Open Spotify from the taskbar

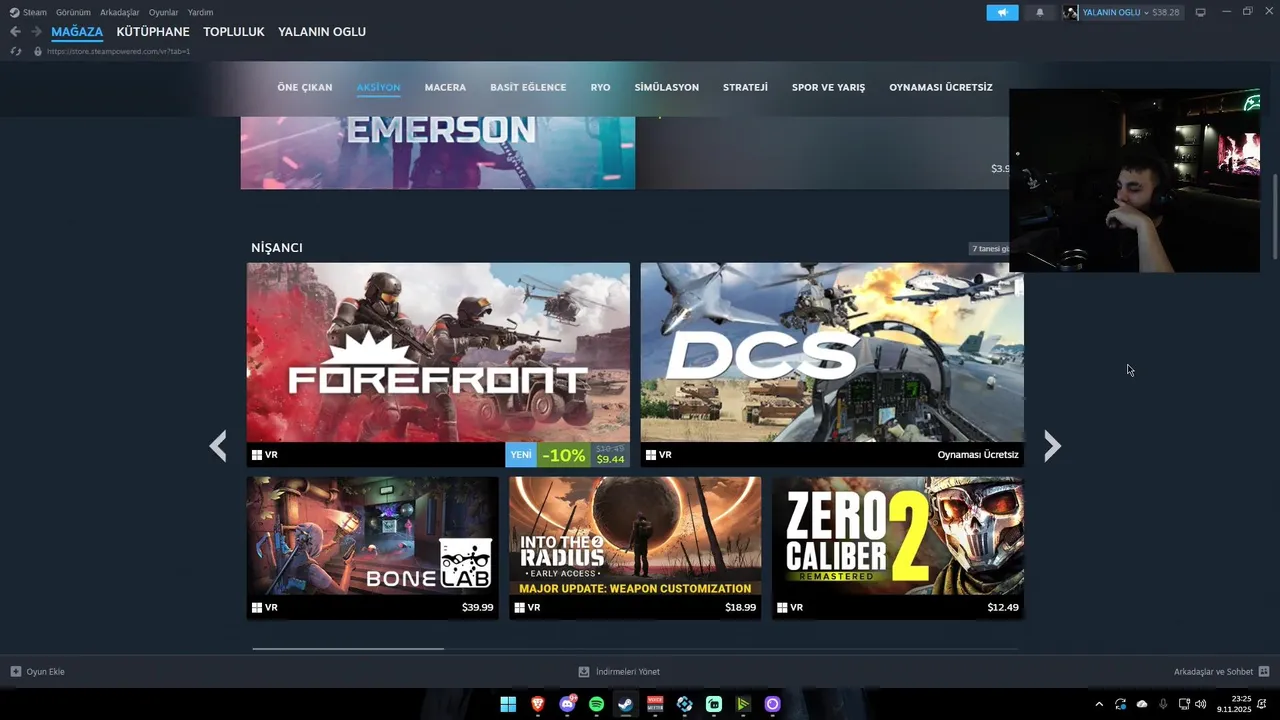click(597, 704)
